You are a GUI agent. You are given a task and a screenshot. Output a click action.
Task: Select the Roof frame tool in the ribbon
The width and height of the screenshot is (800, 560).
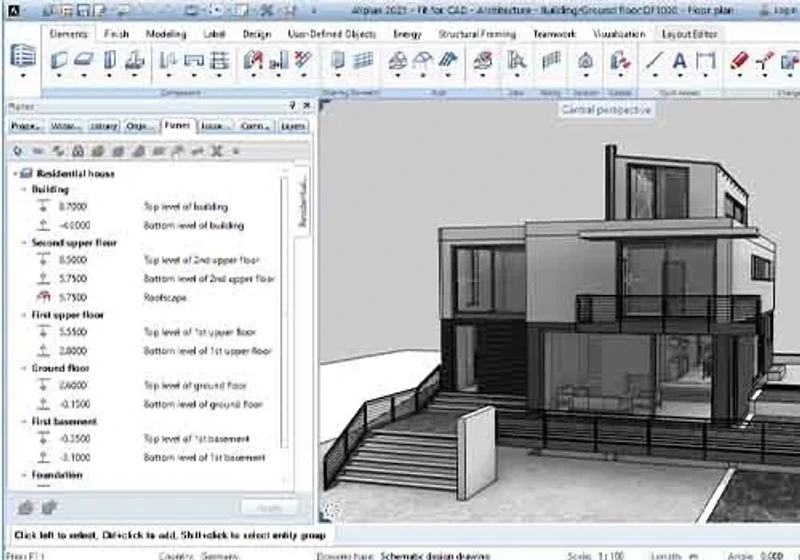click(397, 61)
